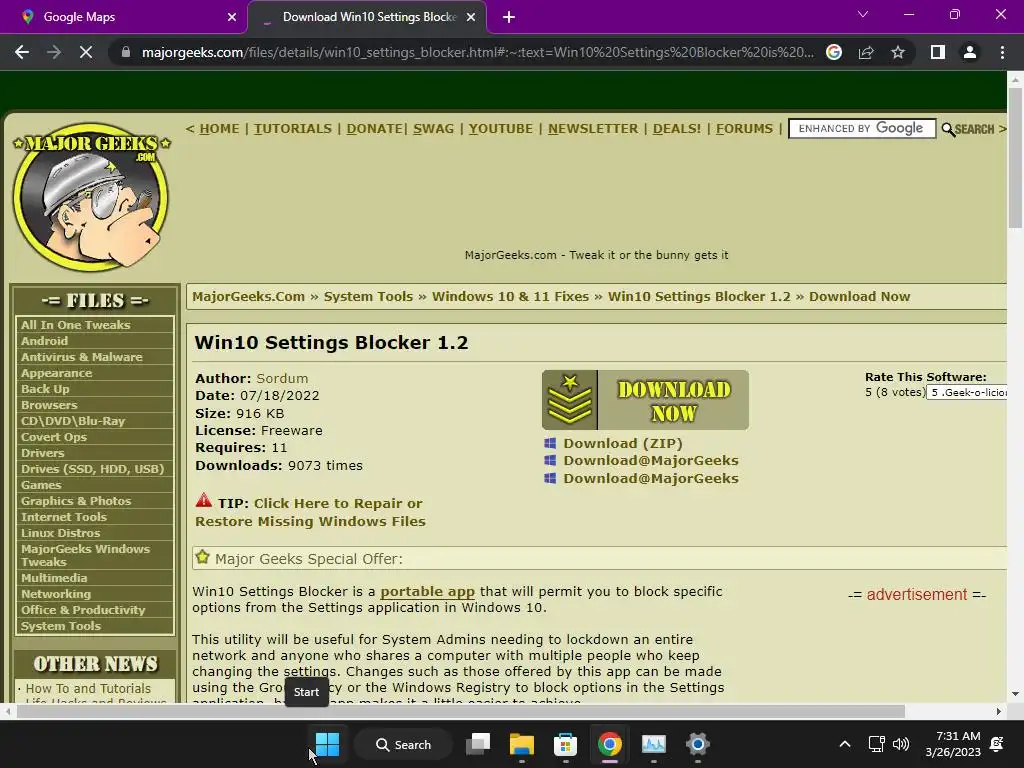Click Win10 Settings Blocker 1.2 breadcrumb
Image resolution: width=1024 pixels, height=768 pixels.
(x=699, y=296)
